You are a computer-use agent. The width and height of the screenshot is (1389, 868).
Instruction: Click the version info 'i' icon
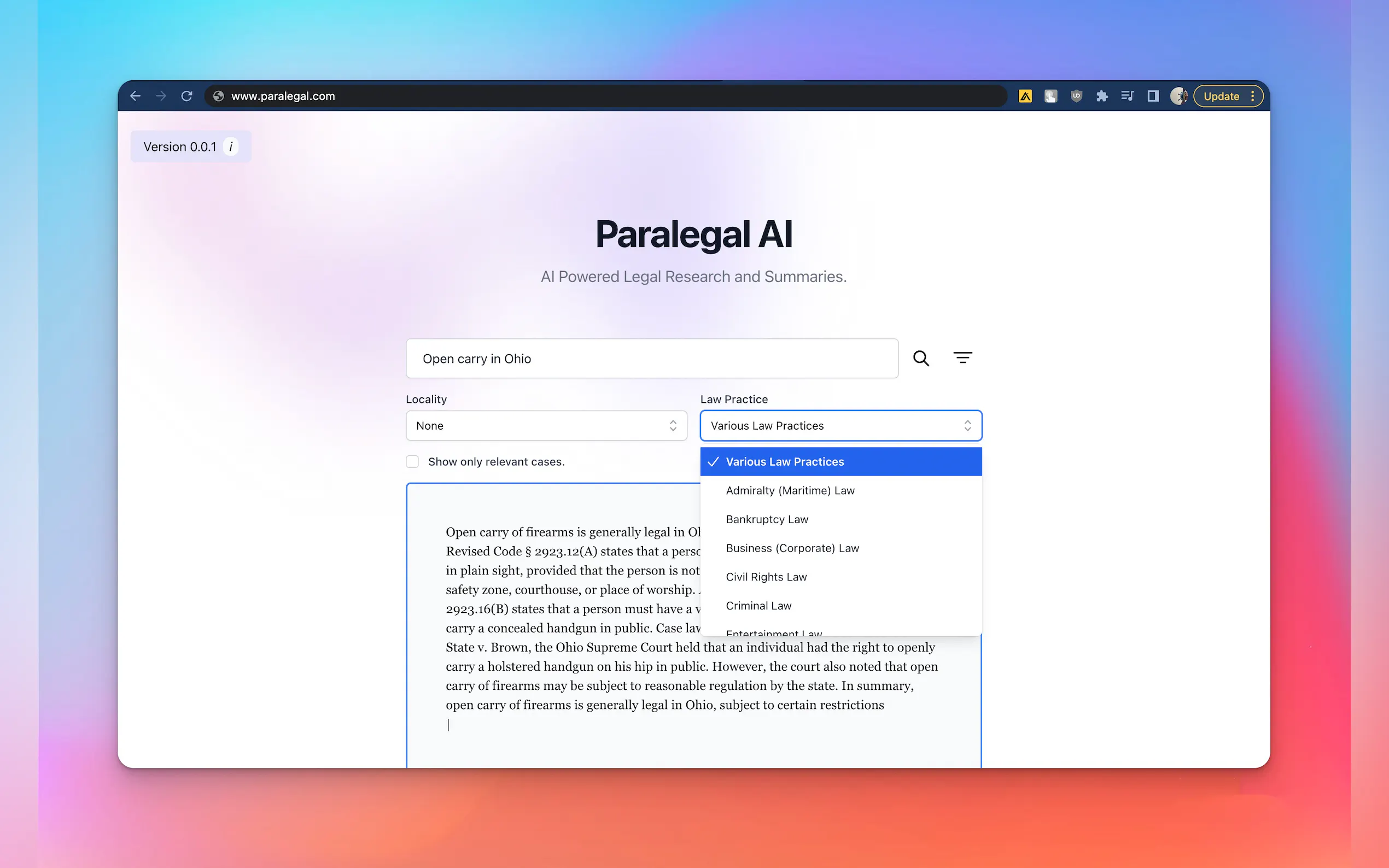(x=231, y=147)
